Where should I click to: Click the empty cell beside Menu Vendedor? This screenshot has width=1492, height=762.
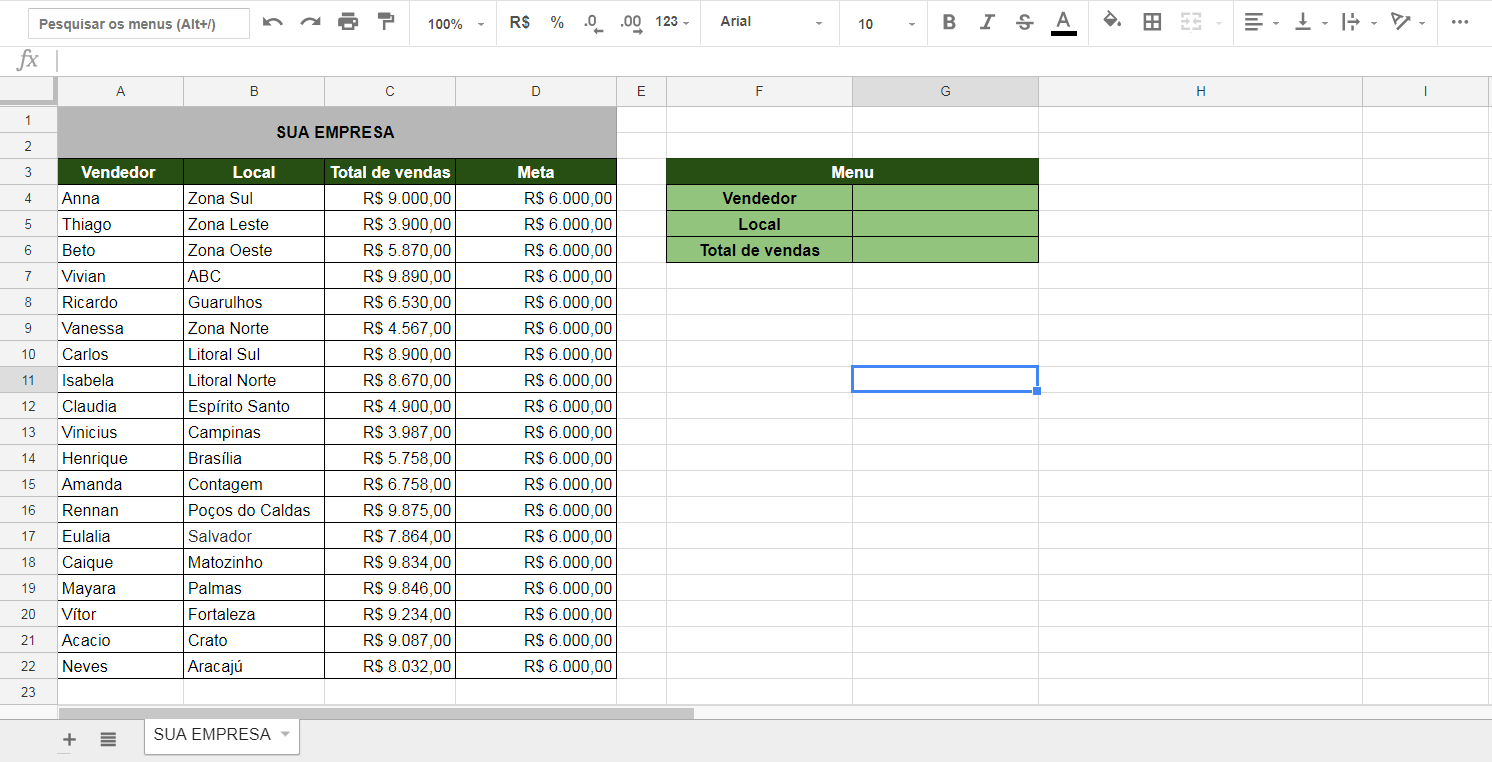pyautogui.click(x=945, y=198)
